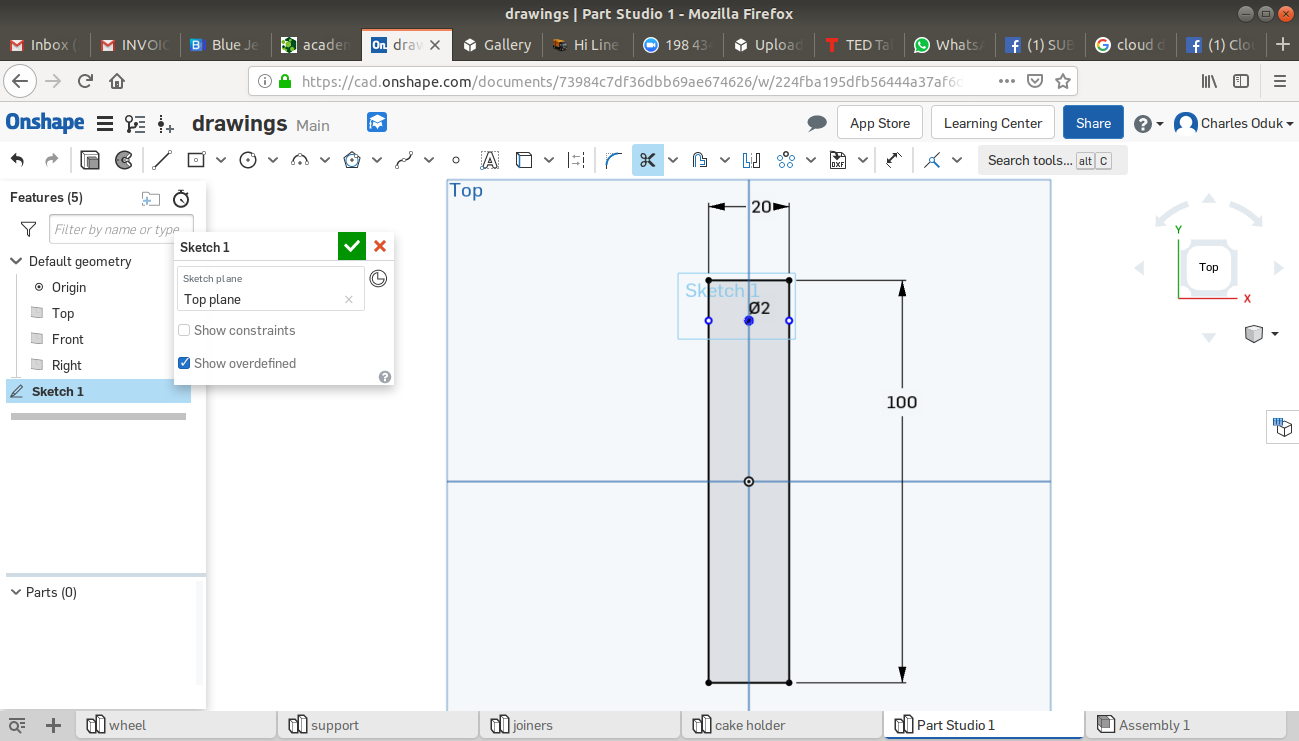Click the Filter by name field
Image resolution: width=1299 pixels, height=741 pixels.
pos(120,229)
